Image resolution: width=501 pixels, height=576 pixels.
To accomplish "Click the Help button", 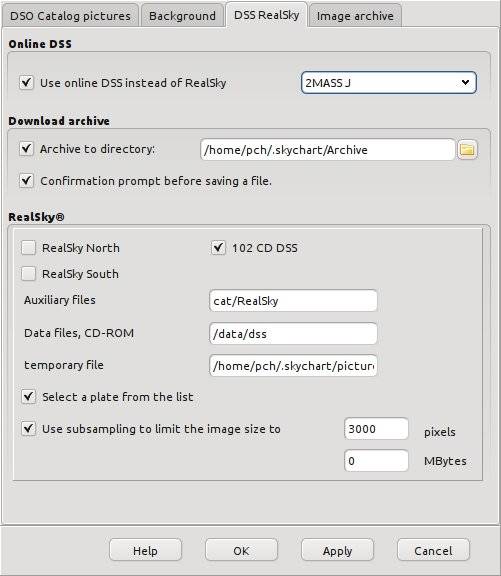I will pyautogui.click(x=145, y=550).
